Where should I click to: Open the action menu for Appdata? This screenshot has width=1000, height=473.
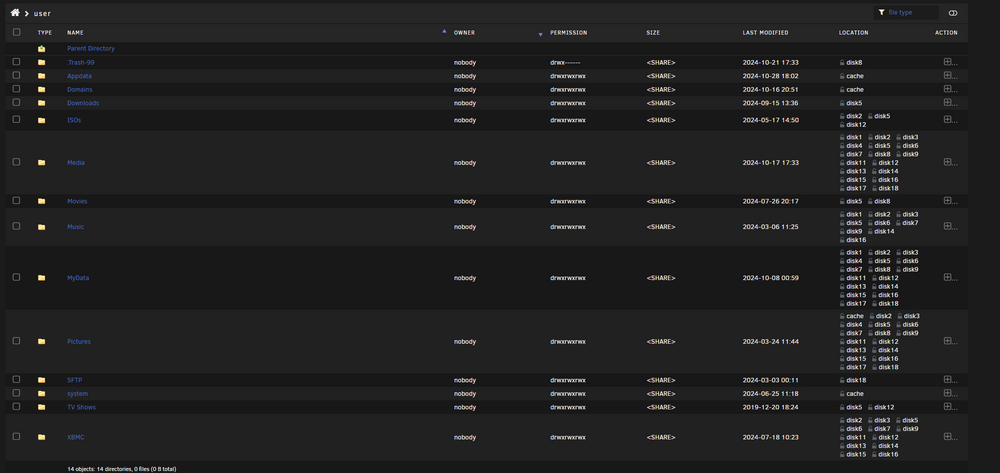(950, 75)
